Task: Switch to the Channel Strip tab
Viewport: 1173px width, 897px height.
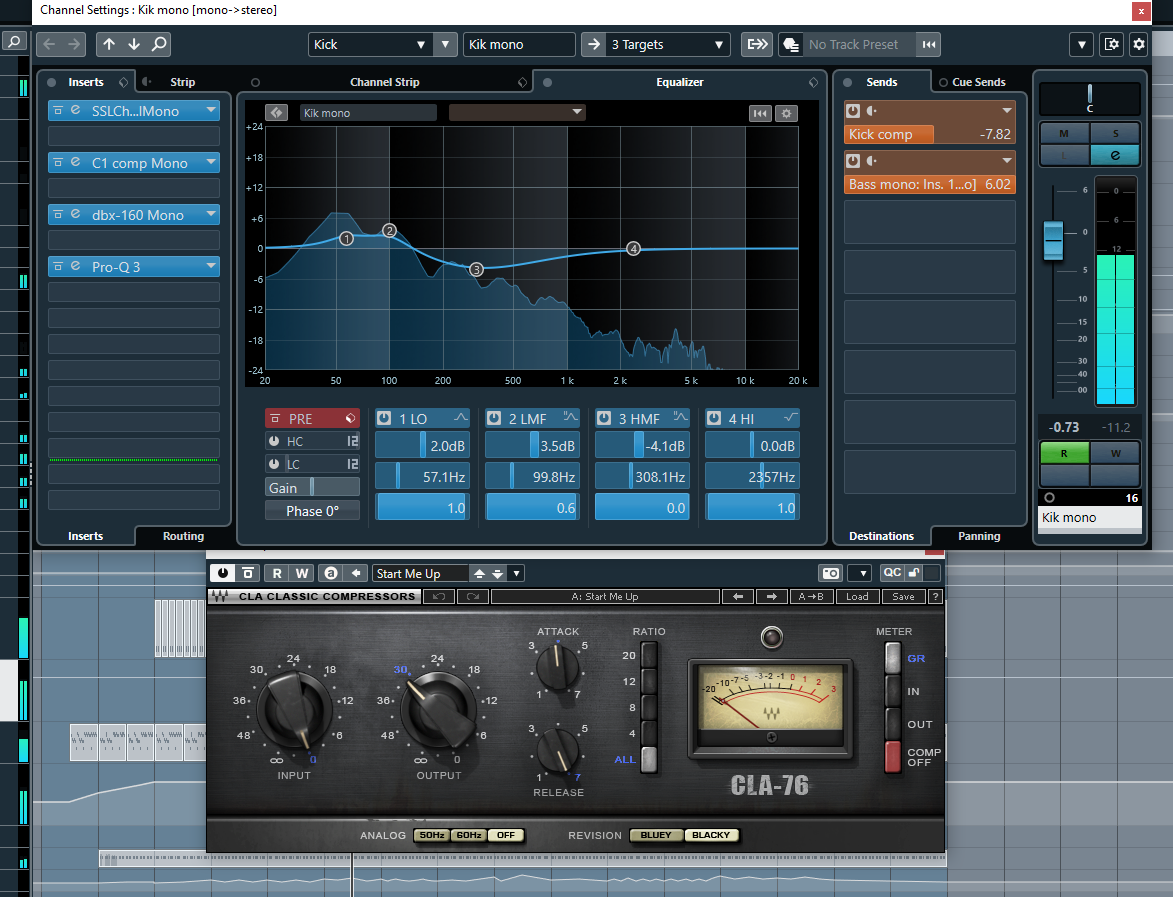Action: tap(385, 82)
